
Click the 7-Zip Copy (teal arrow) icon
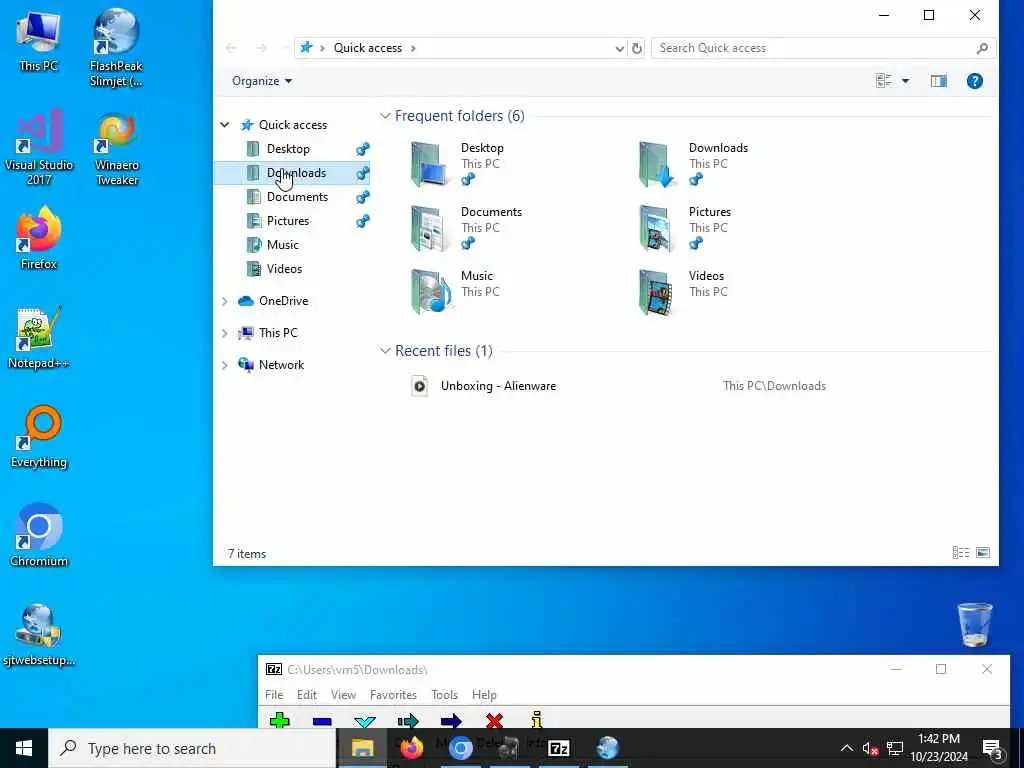(408, 721)
